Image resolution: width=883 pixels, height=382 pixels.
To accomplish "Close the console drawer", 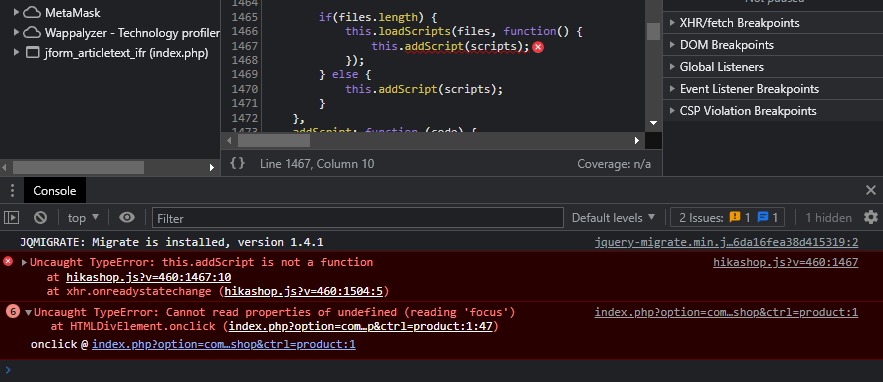I will tap(871, 190).
